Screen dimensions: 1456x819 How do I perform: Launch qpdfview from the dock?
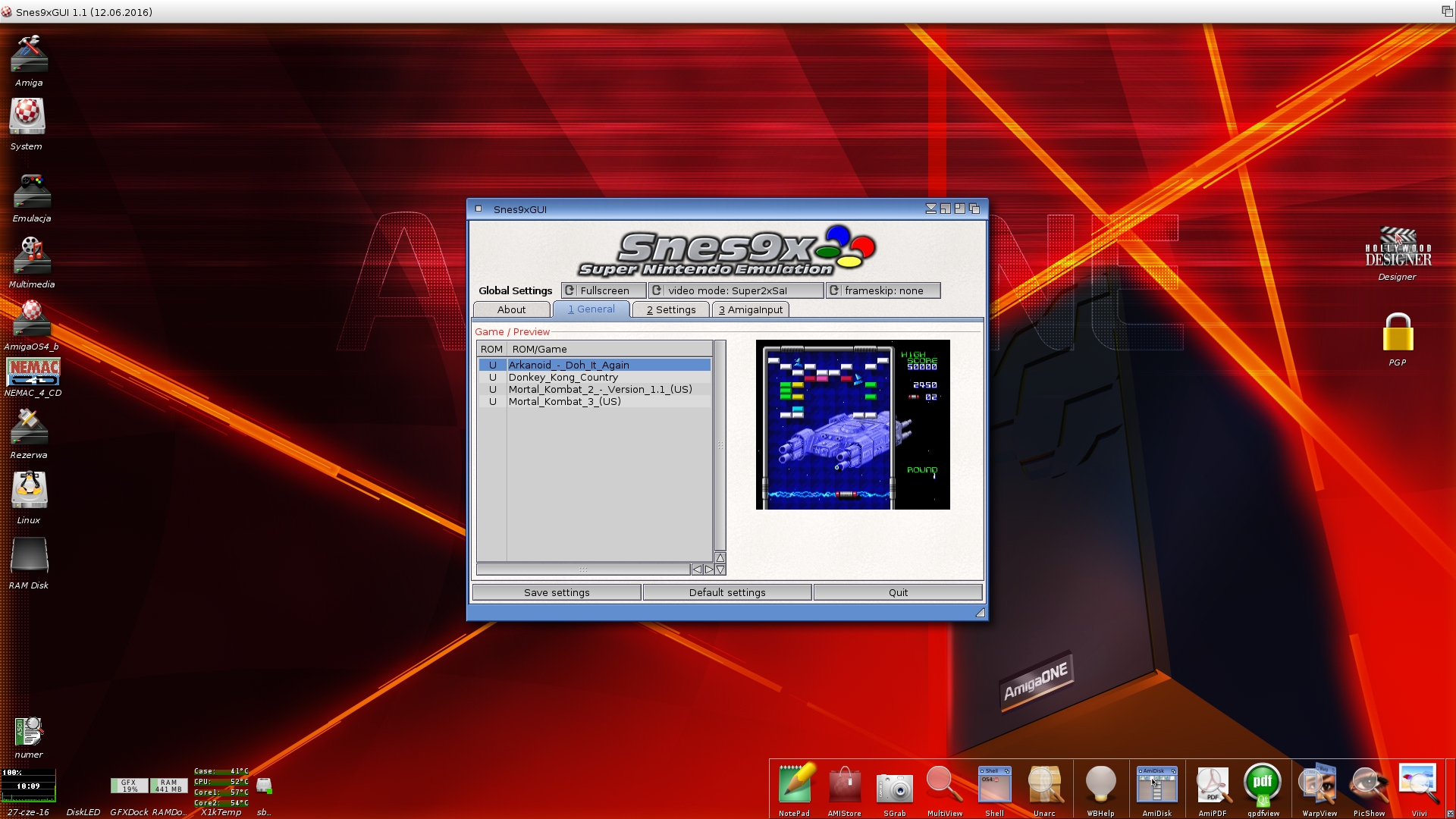coord(1263,784)
